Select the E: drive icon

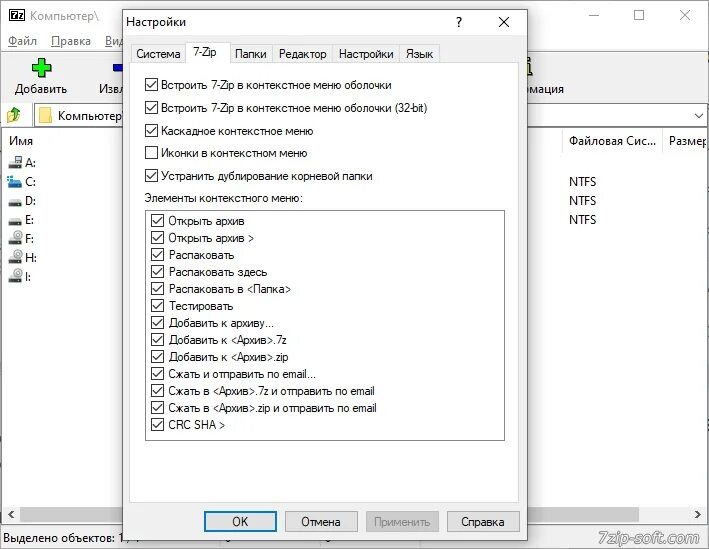click(15, 220)
